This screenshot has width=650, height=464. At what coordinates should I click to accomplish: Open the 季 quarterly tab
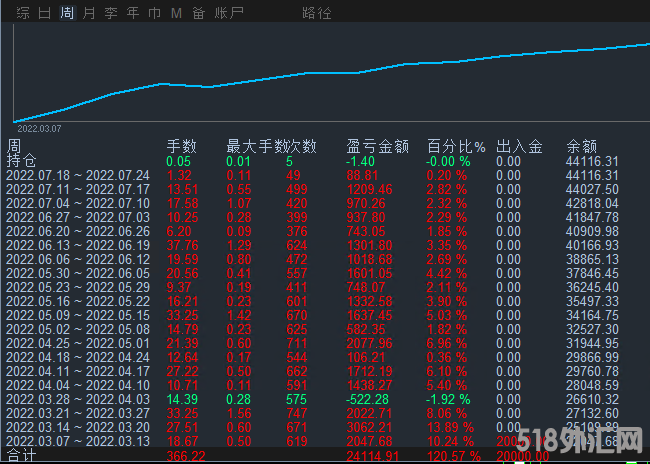(x=111, y=13)
